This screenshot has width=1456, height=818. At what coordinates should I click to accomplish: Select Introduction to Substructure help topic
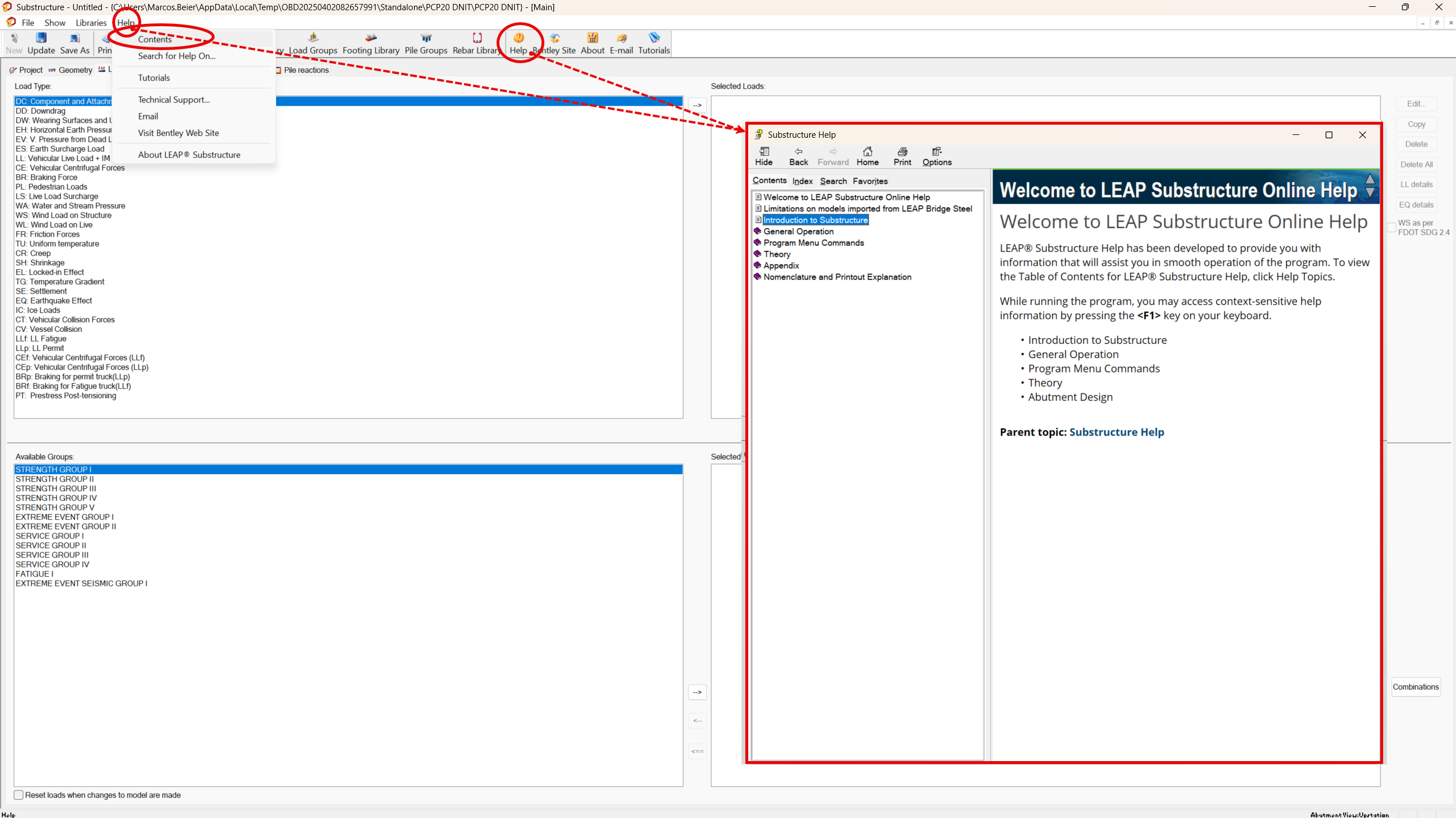point(815,220)
